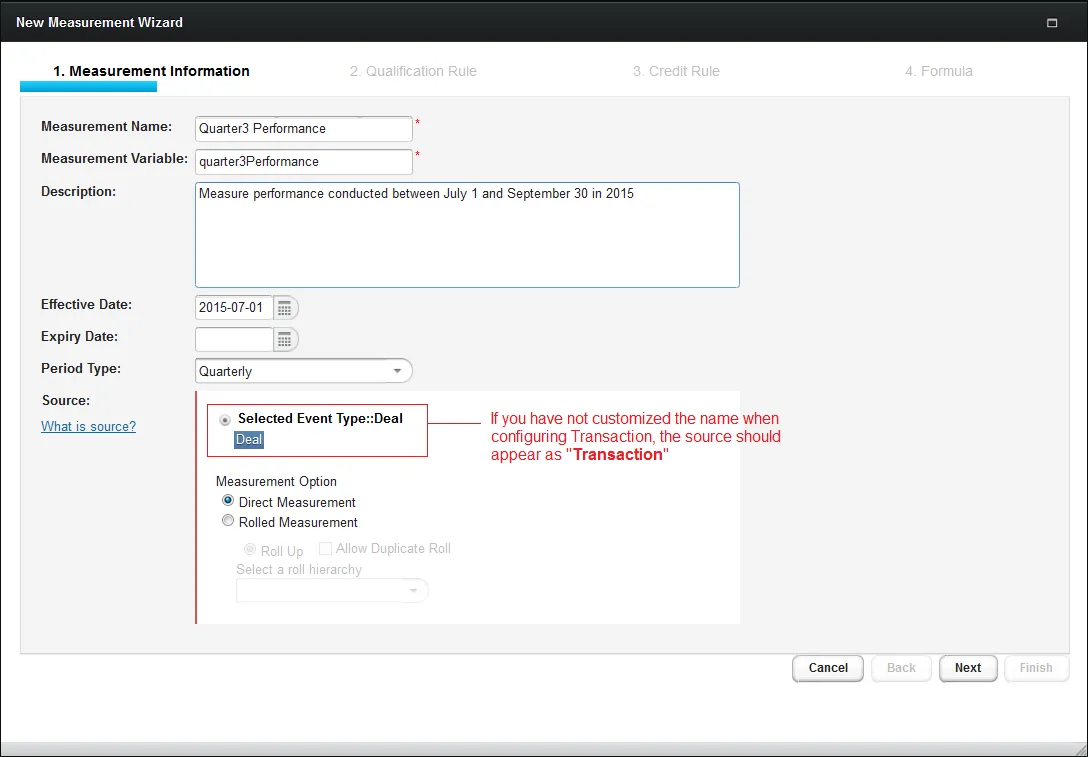Focus the Measurement Name input field
Image resolution: width=1088 pixels, height=757 pixels.
coord(303,128)
